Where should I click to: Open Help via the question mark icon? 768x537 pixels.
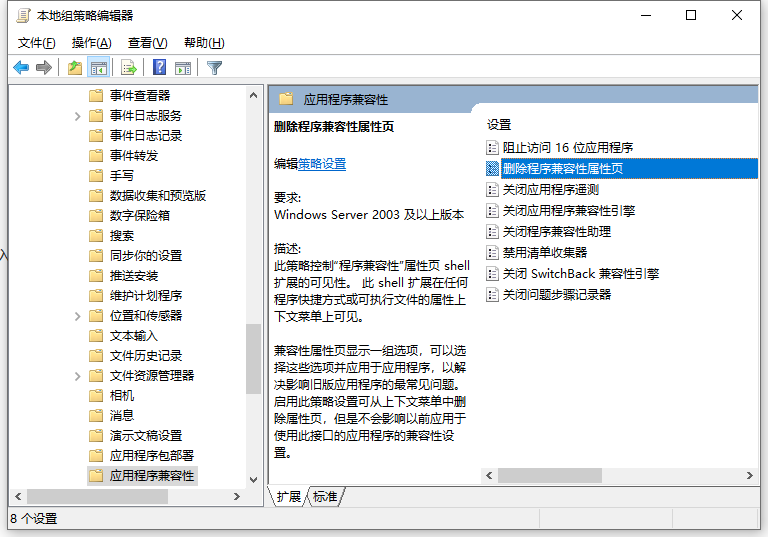(x=160, y=67)
